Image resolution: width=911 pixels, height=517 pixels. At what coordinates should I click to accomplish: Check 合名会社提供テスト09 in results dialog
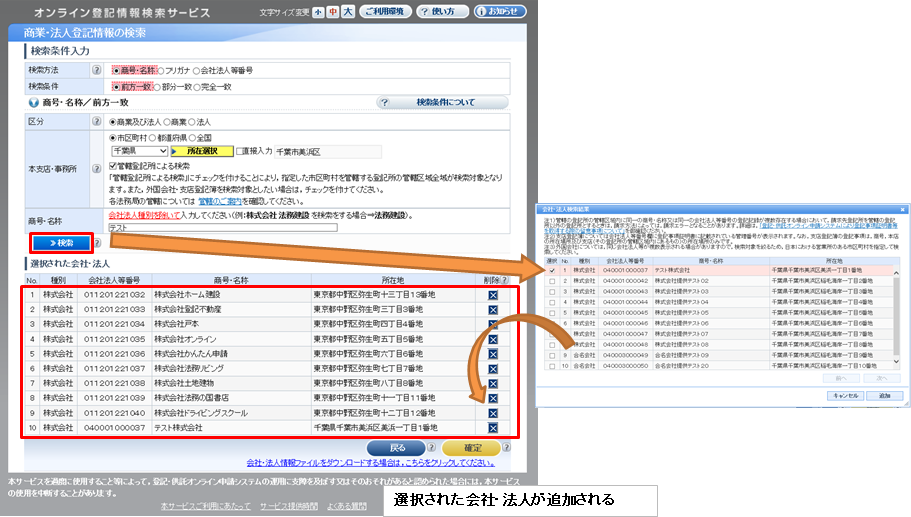552,356
